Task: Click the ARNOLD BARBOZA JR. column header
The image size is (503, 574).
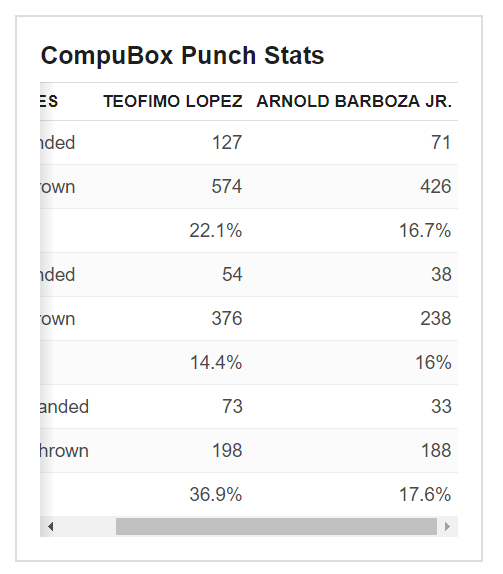Action: tap(354, 101)
